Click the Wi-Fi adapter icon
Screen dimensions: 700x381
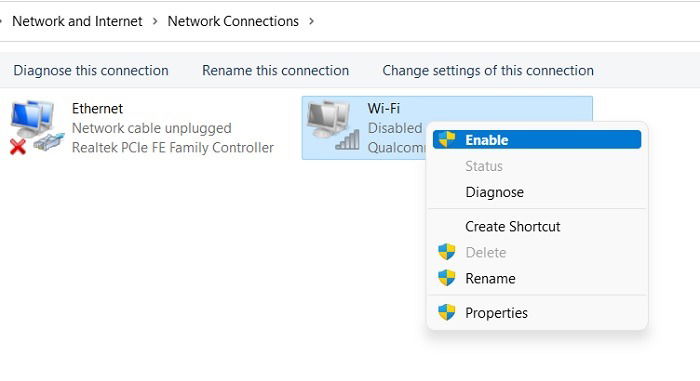tap(333, 125)
